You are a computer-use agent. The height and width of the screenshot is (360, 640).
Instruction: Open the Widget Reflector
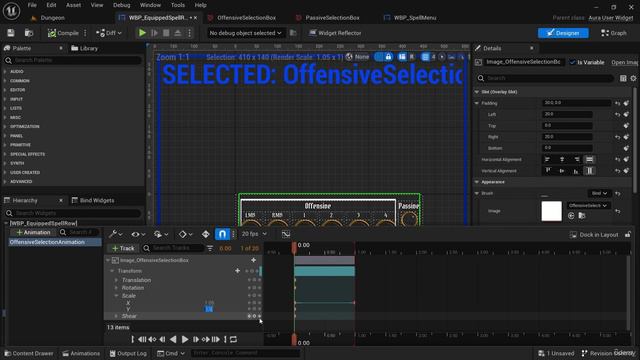335,33
